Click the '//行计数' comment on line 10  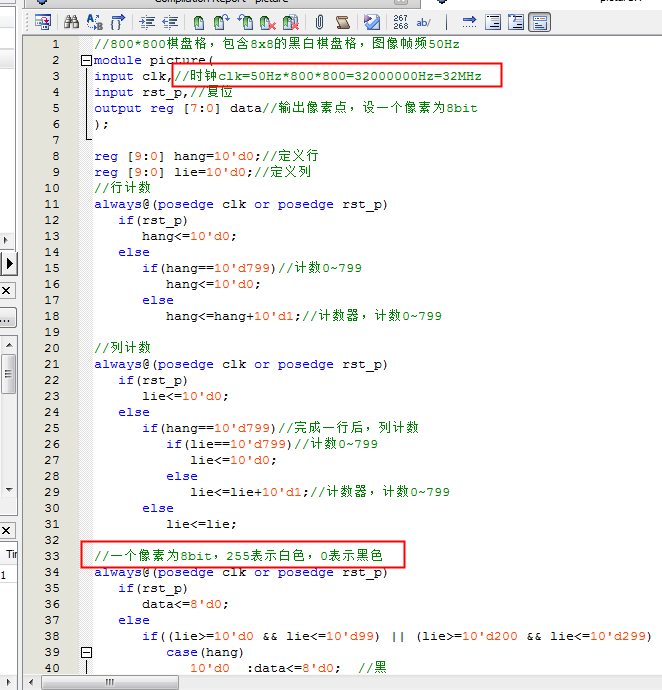pos(122,188)
